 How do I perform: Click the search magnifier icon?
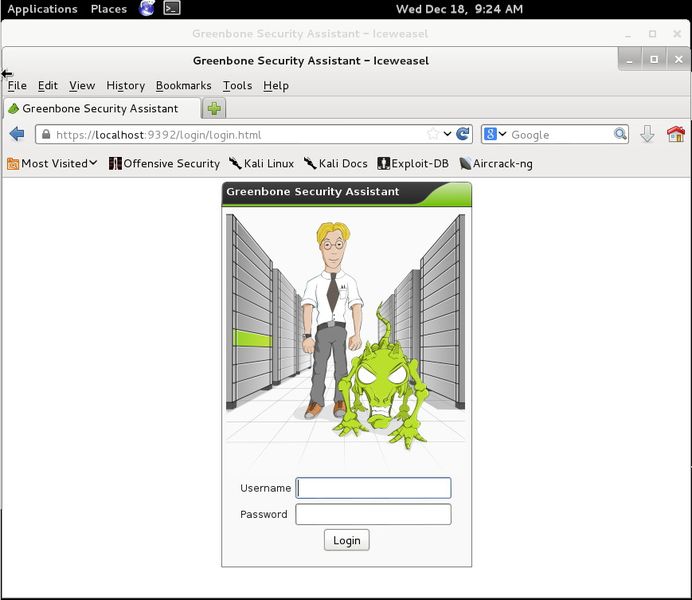620,134
